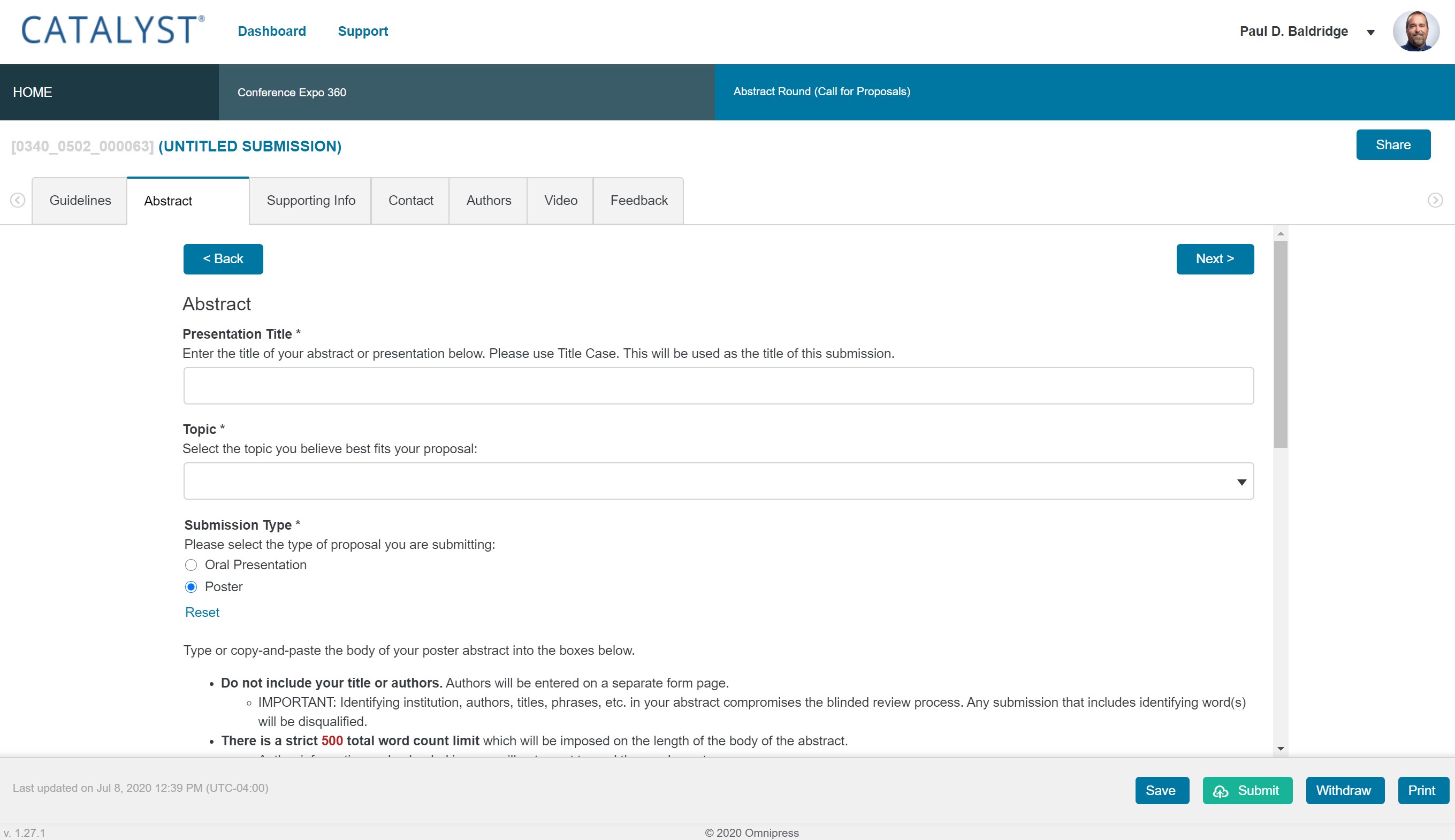Image resolution: width=1455 pixels, height=840 pixels.
Task: Click Reset below submission type choices
Action: click(x=201, y=612)
